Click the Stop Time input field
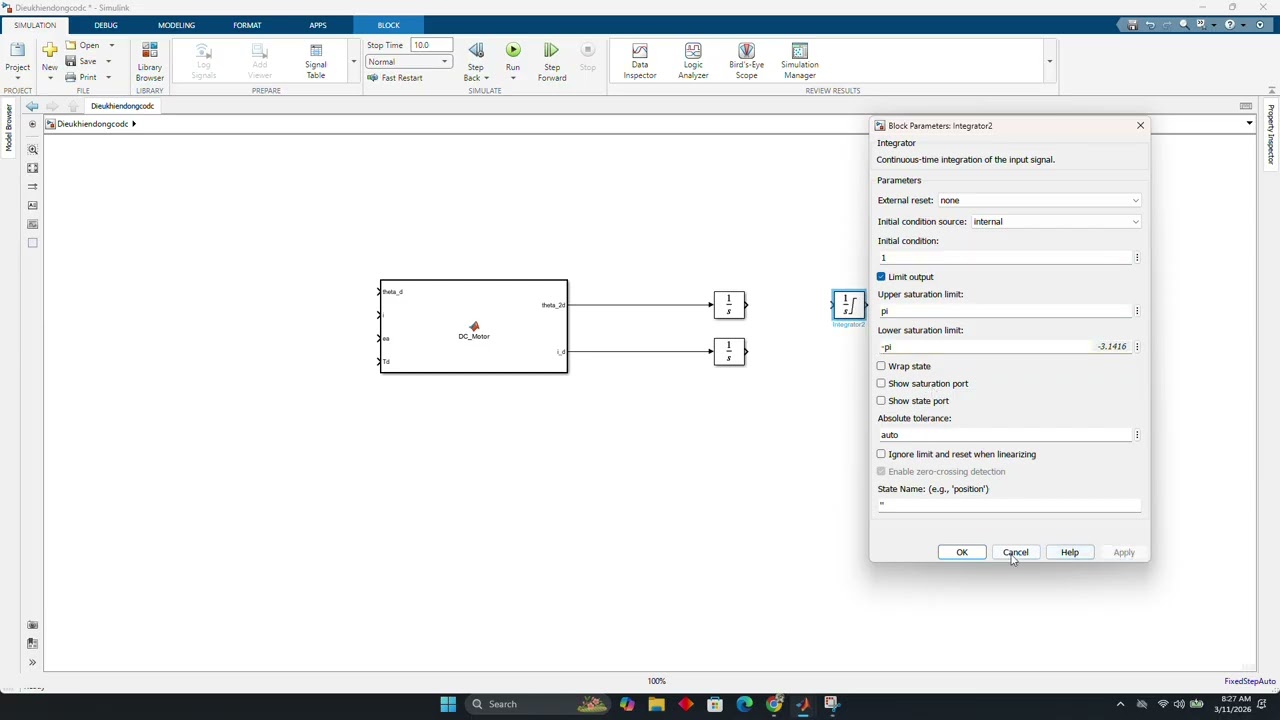 [432, 45]
